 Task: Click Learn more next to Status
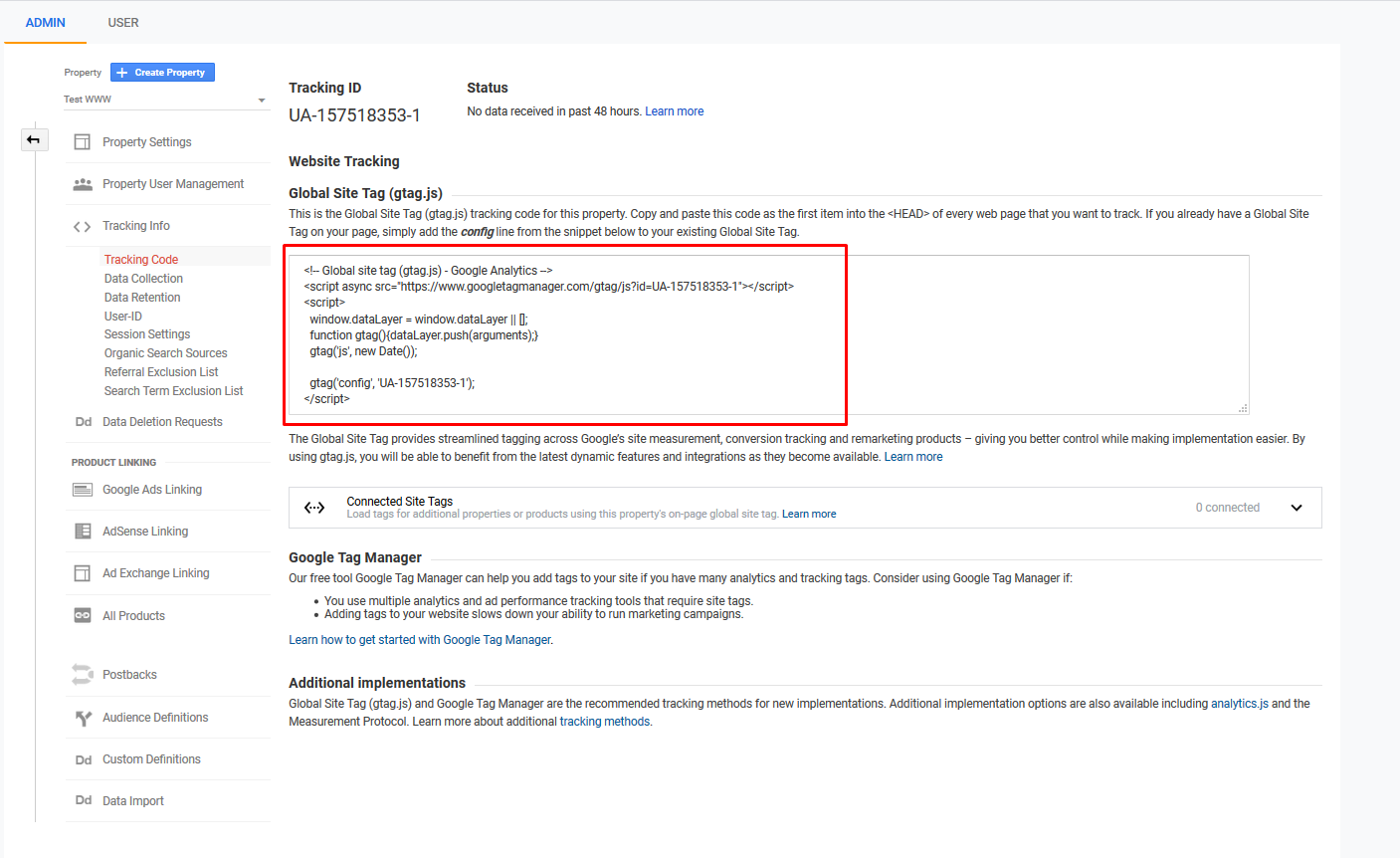(x=674, y=111)
